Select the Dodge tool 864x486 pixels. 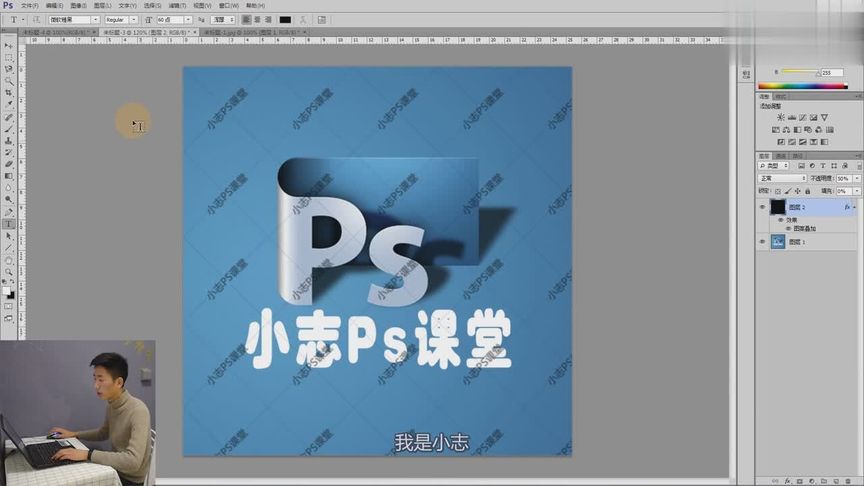[x=8, y=200]
